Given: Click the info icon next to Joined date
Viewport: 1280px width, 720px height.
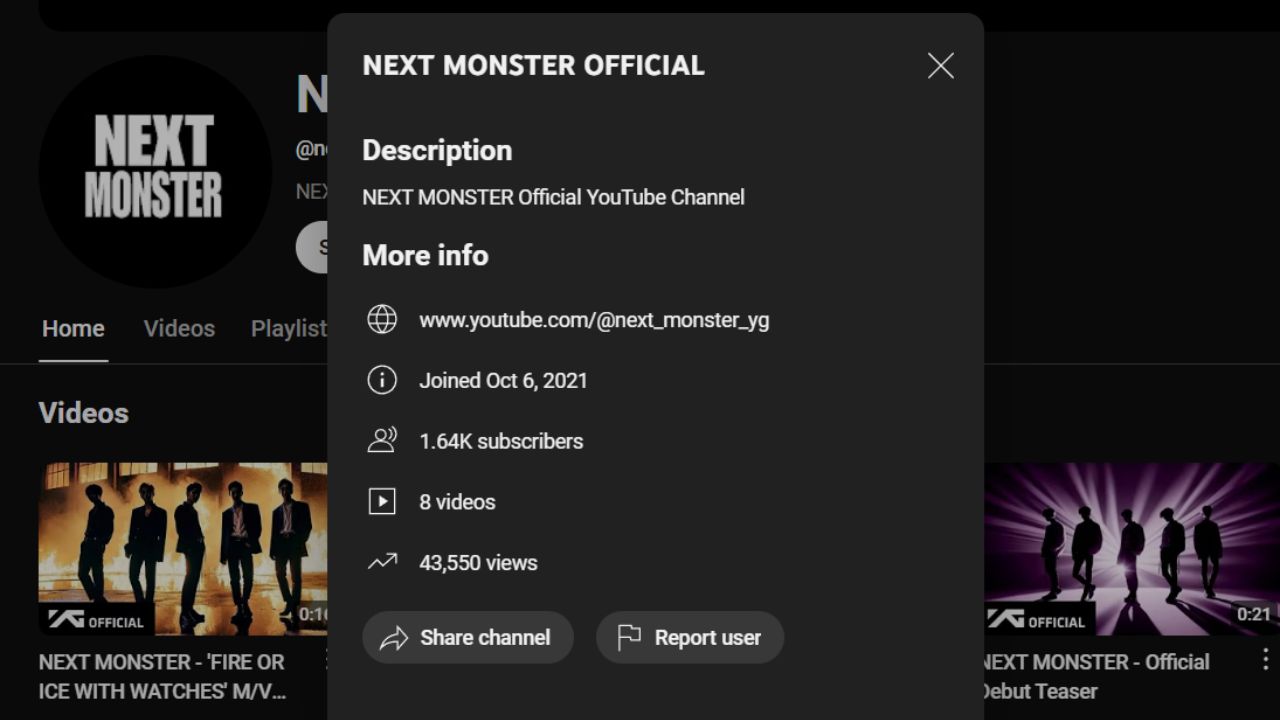Looking at the screenshot, I should tap(382, 380).
